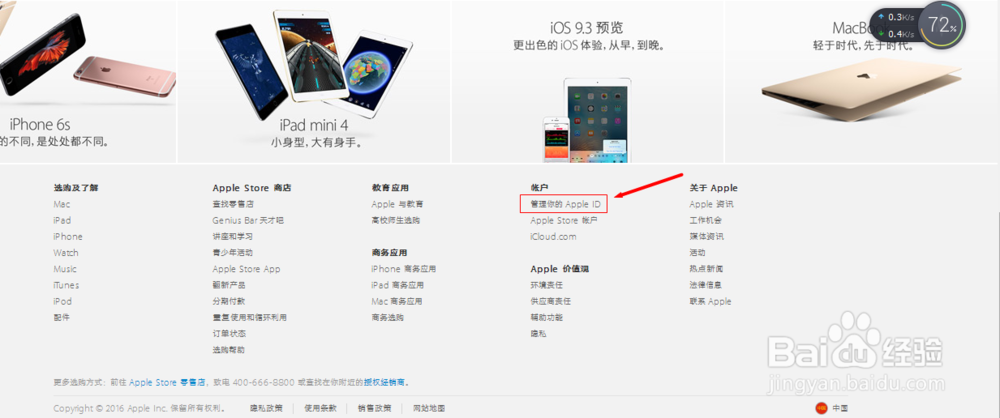Click 管理你的 Apple ID link
This screenshot has width=1000, height=418.
pyautogui.click(x=566, y=204)
